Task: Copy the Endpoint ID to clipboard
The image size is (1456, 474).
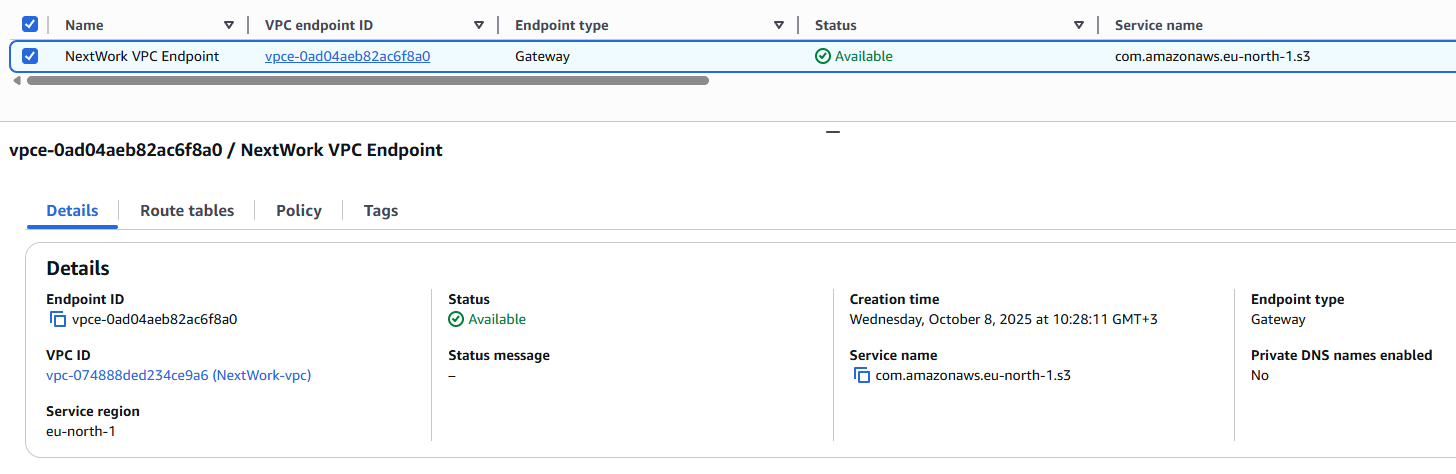Action: pyautogui.click(x=58, y=320)
